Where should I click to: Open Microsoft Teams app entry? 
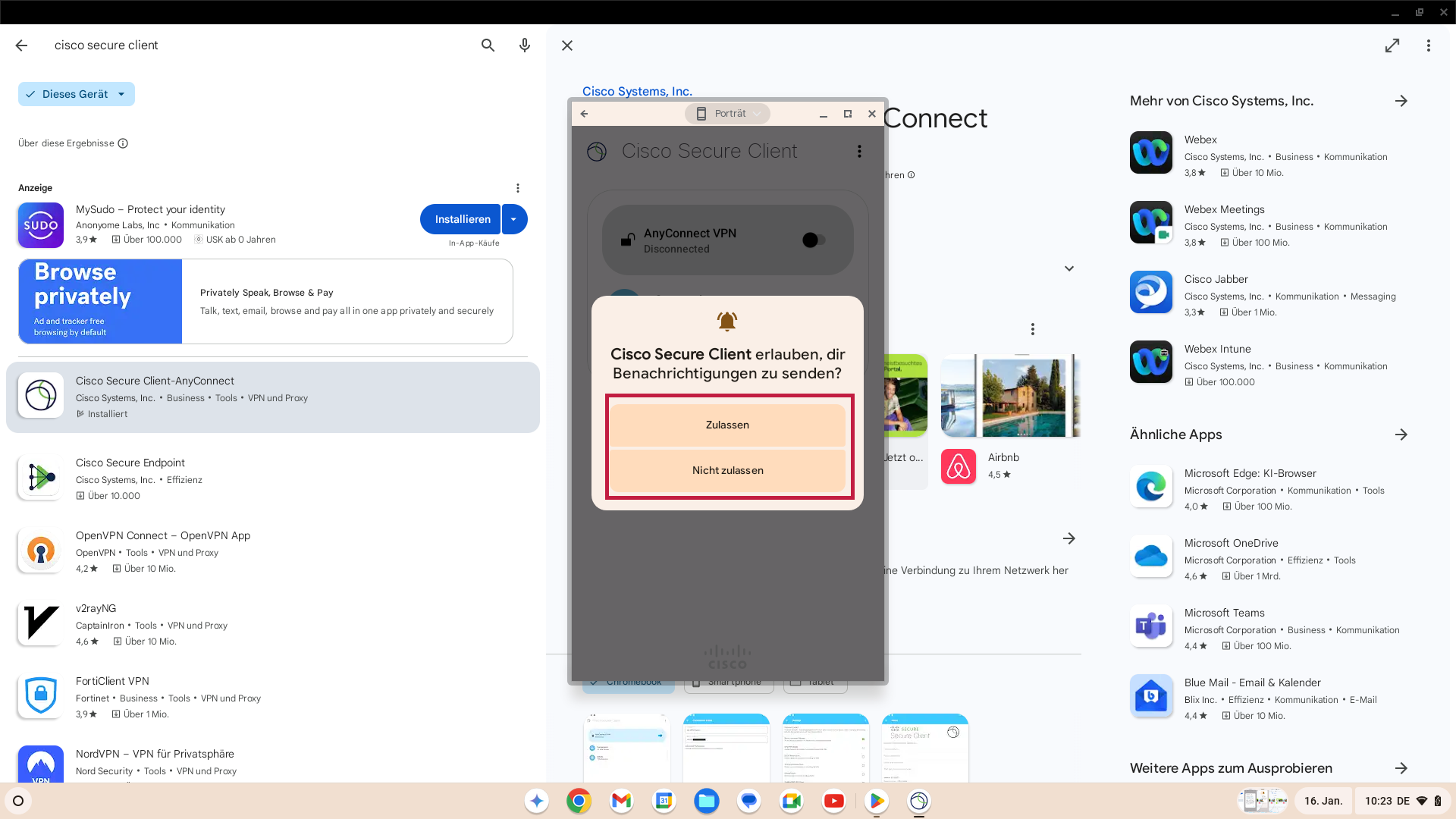click(1270, 629)
